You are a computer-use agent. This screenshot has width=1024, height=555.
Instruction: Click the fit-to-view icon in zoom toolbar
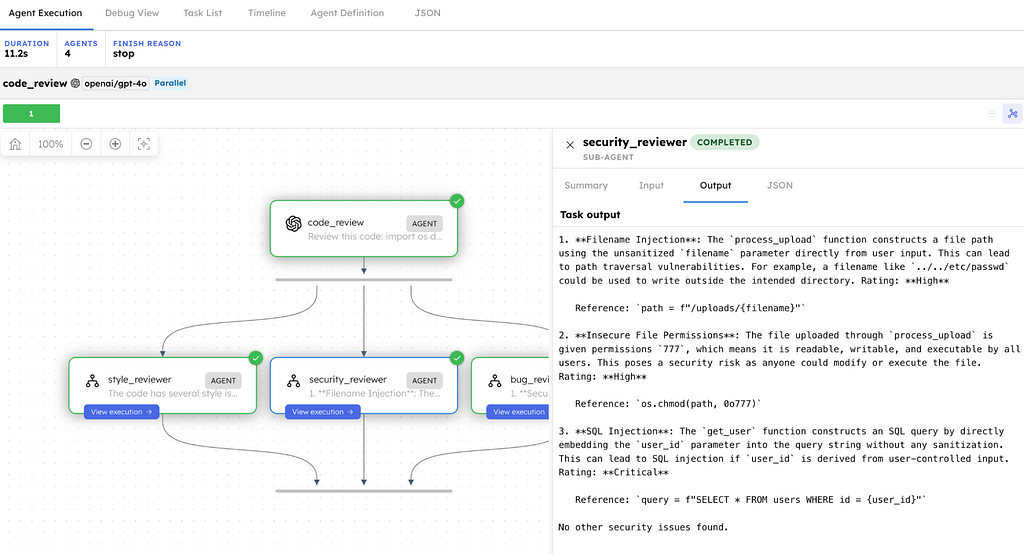tap(143, 144)
